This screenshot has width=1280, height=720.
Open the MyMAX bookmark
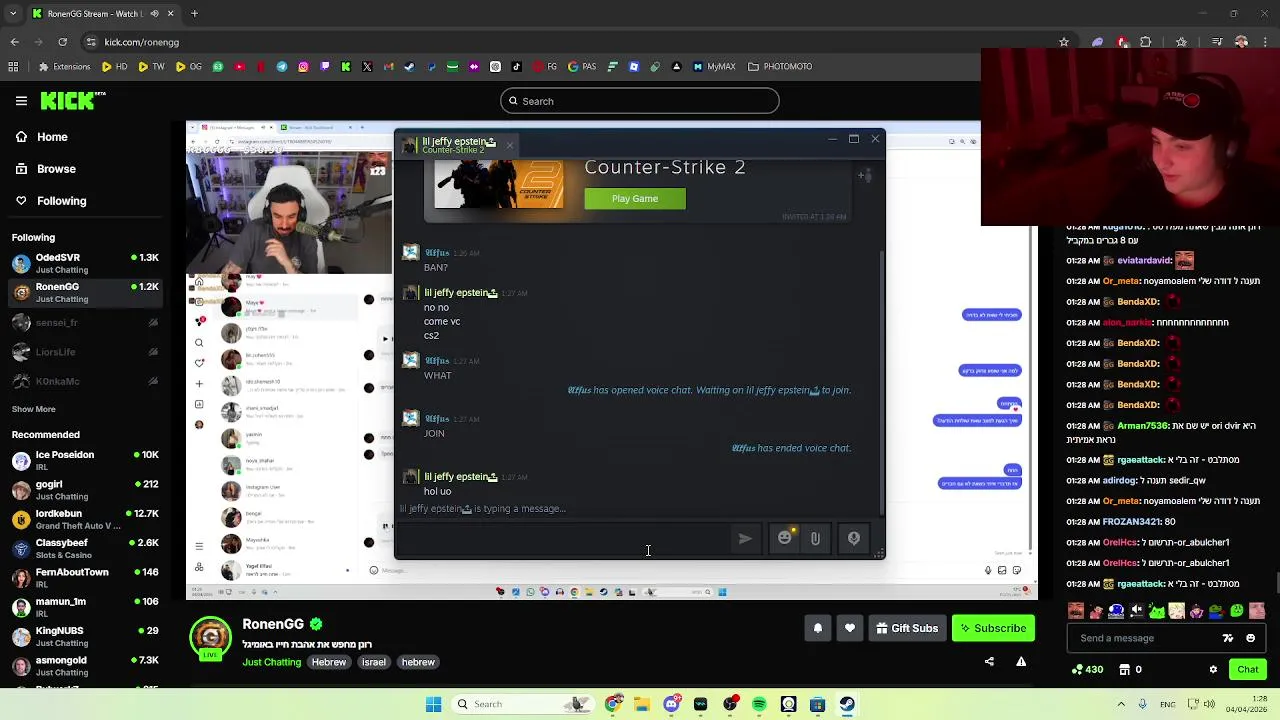tap(713, 67)
